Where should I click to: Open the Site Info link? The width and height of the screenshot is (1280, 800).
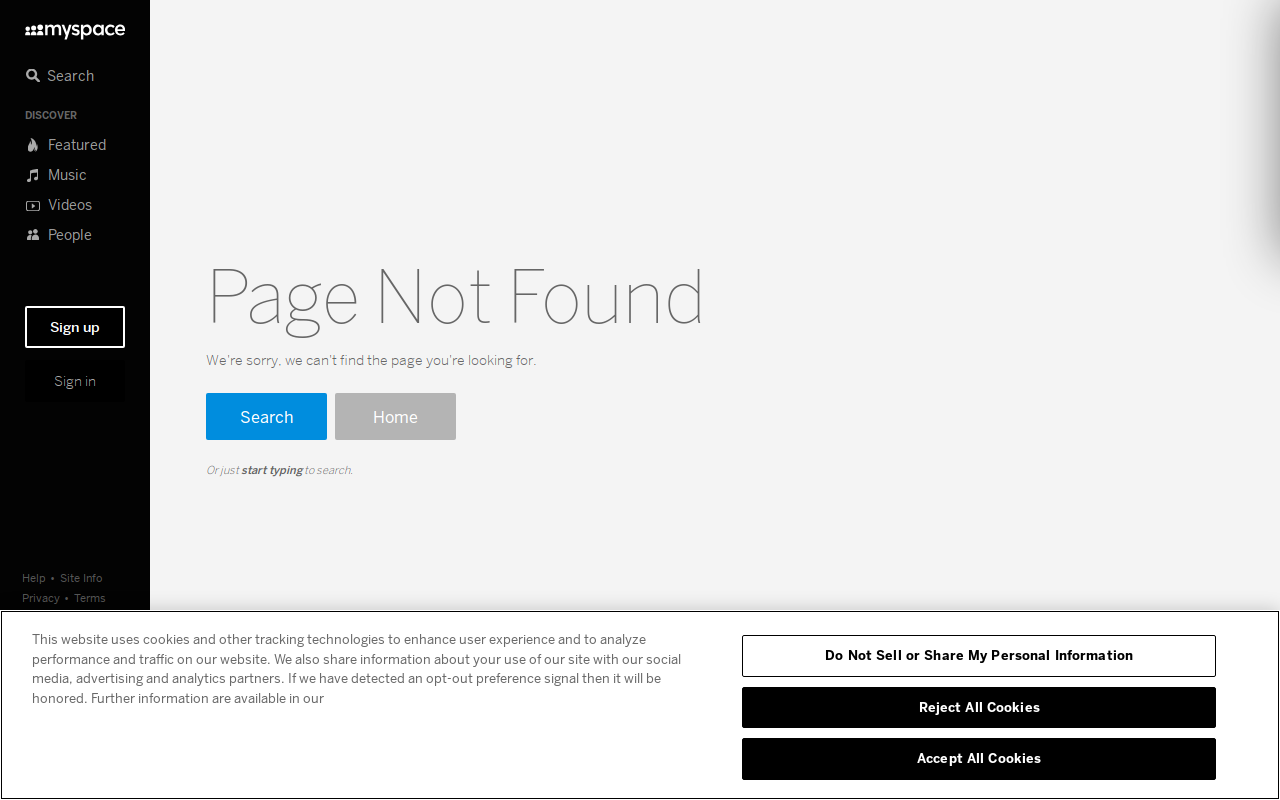click(81, 578)
